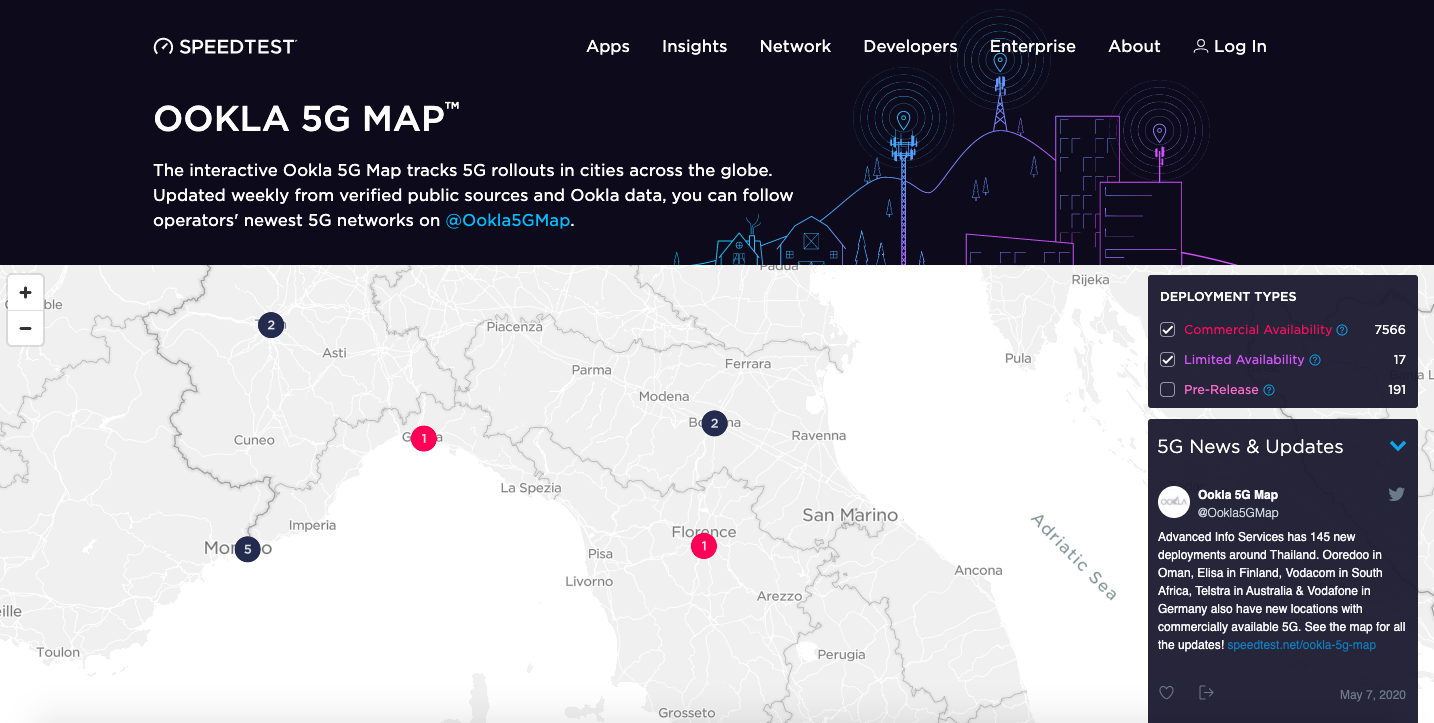Click the DEPLOYMENT TYPES heading
The height and width of the screenshot is (723, 1434).
pyautogui.click(x=1228, y=297)
